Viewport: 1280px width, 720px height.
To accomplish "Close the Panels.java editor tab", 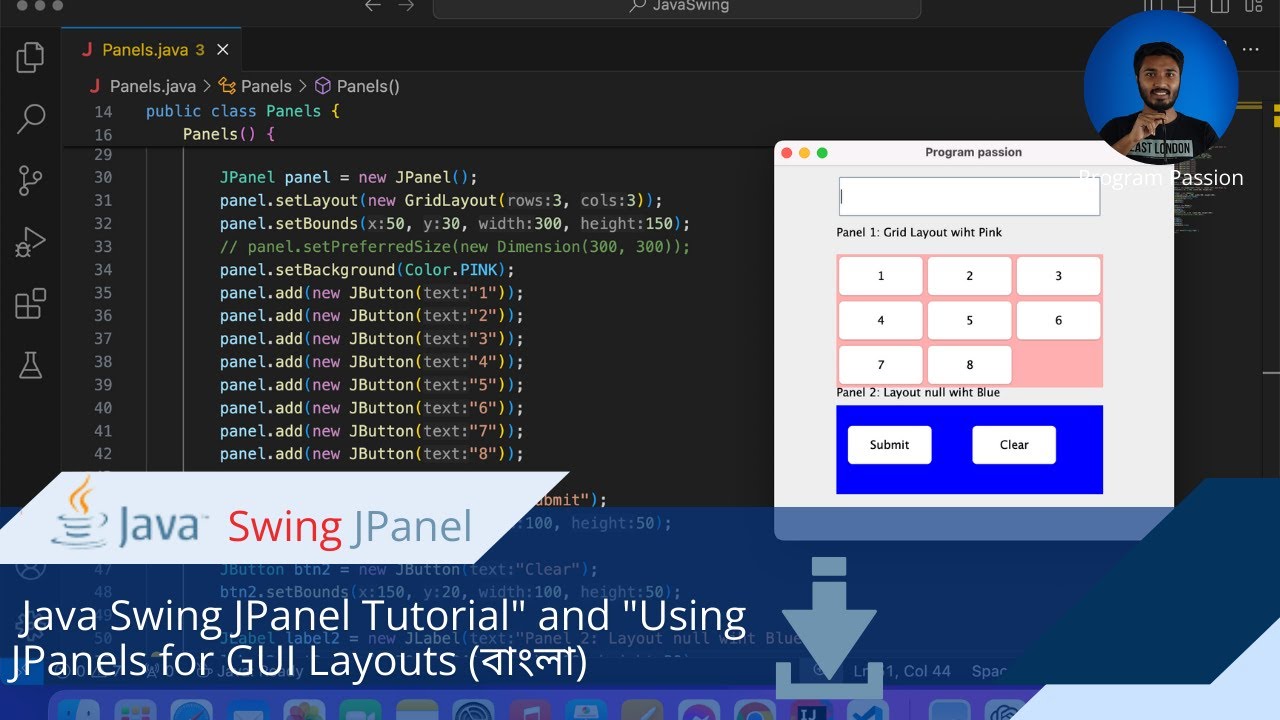I will pos(223,49).
